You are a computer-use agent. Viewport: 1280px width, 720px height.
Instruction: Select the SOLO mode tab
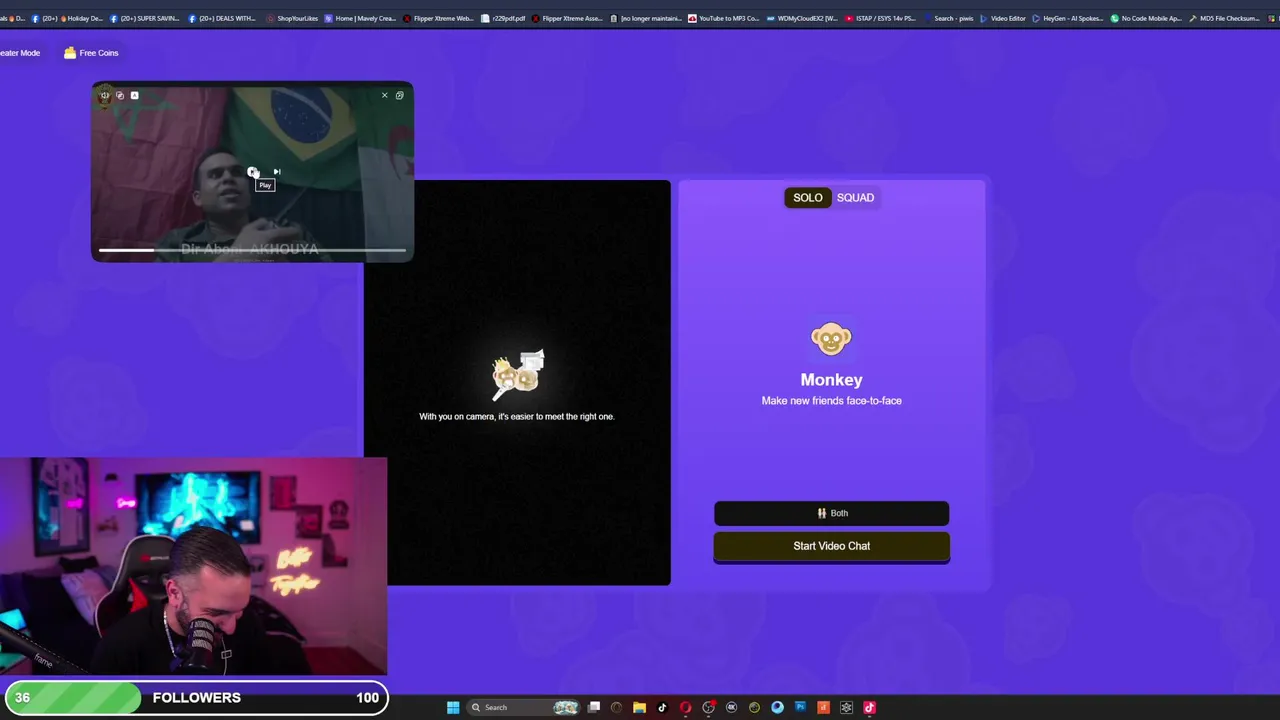pyautogui.click(x=807, y=198)
